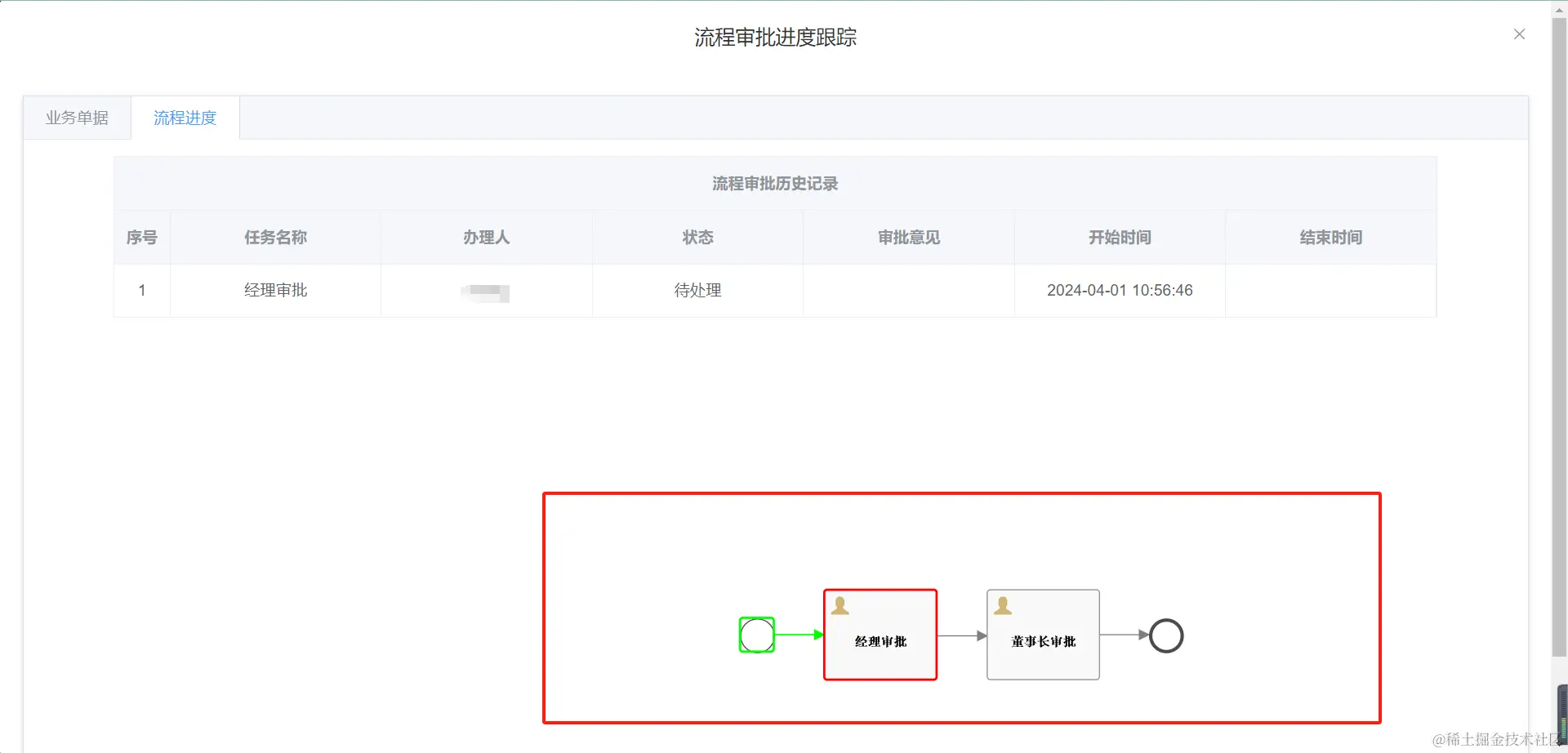This screenshot has width=1568, height=753.
Task: Click the end event circle in the diagram
Action: click(x=1166, y=635)
